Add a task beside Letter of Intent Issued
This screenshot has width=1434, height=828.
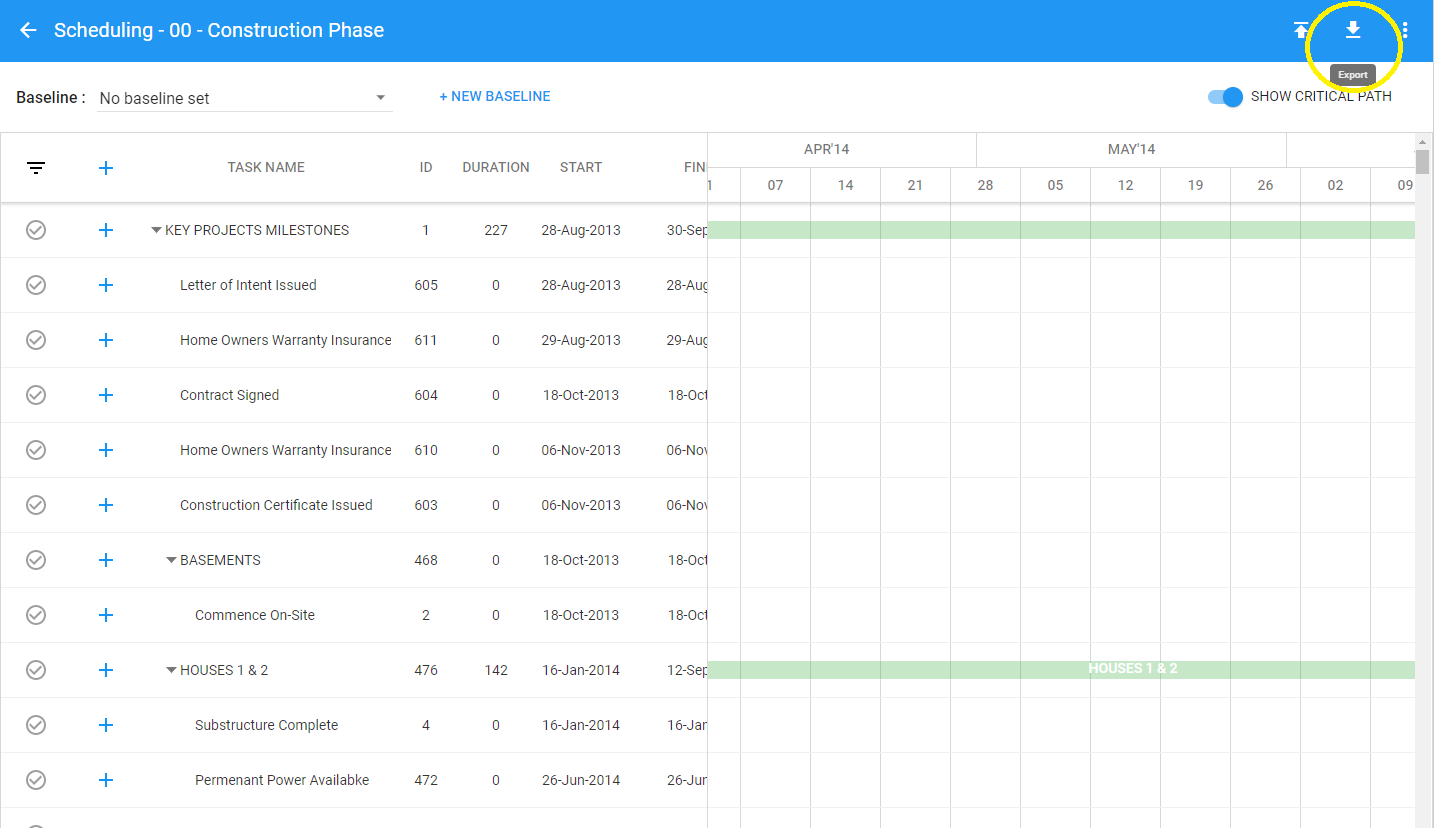(106, 285)
